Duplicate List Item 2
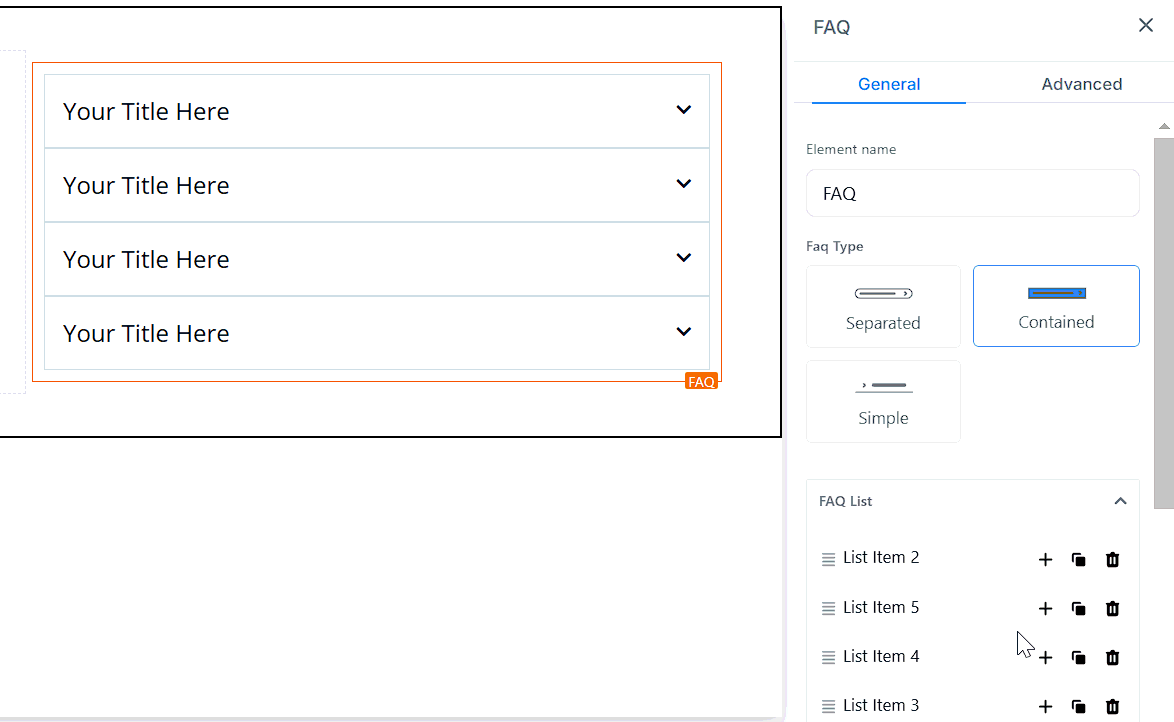This screenshot has height=722, width=1174. pyautogui.click(x=1078, y=560)
